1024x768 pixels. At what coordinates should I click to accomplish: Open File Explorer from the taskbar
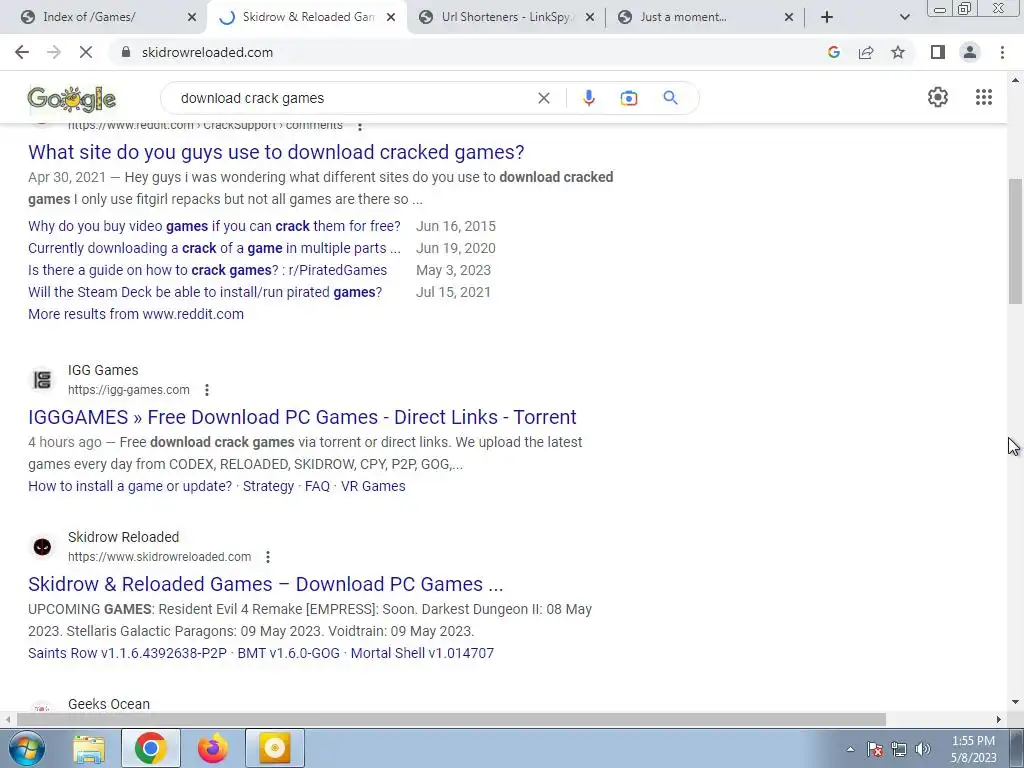pyautogui.click(x=89, y=749)
